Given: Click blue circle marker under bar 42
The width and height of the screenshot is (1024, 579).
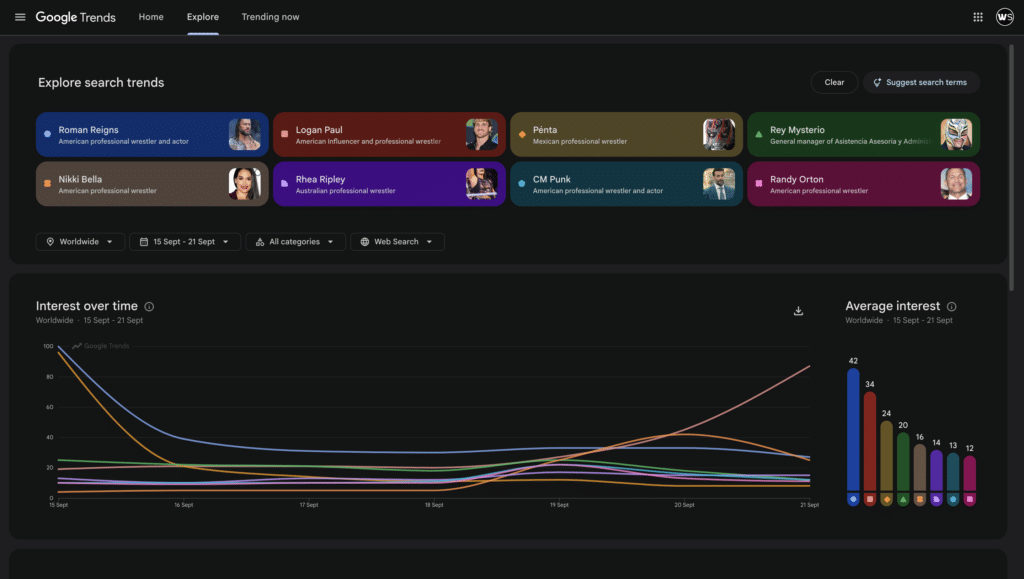Looking at the screenshot, I should [x=853, y=499].
